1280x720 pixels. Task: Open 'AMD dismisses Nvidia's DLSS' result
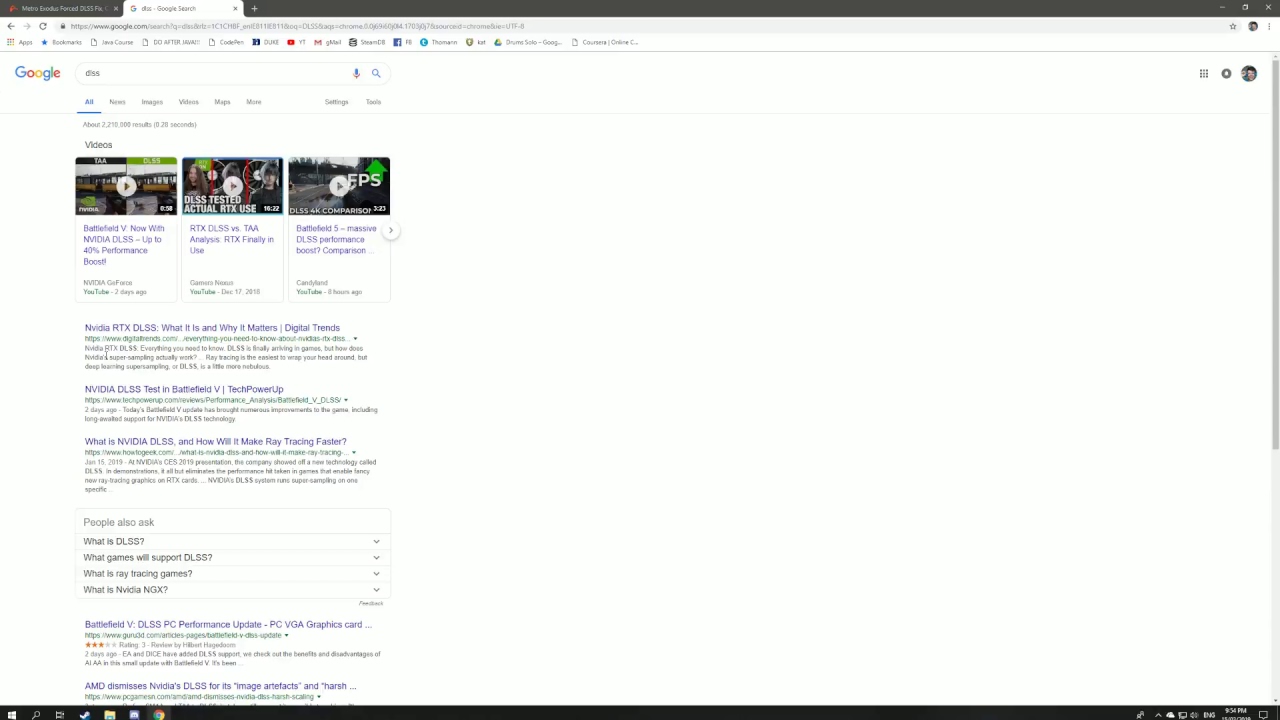click(x=220, y=686)
